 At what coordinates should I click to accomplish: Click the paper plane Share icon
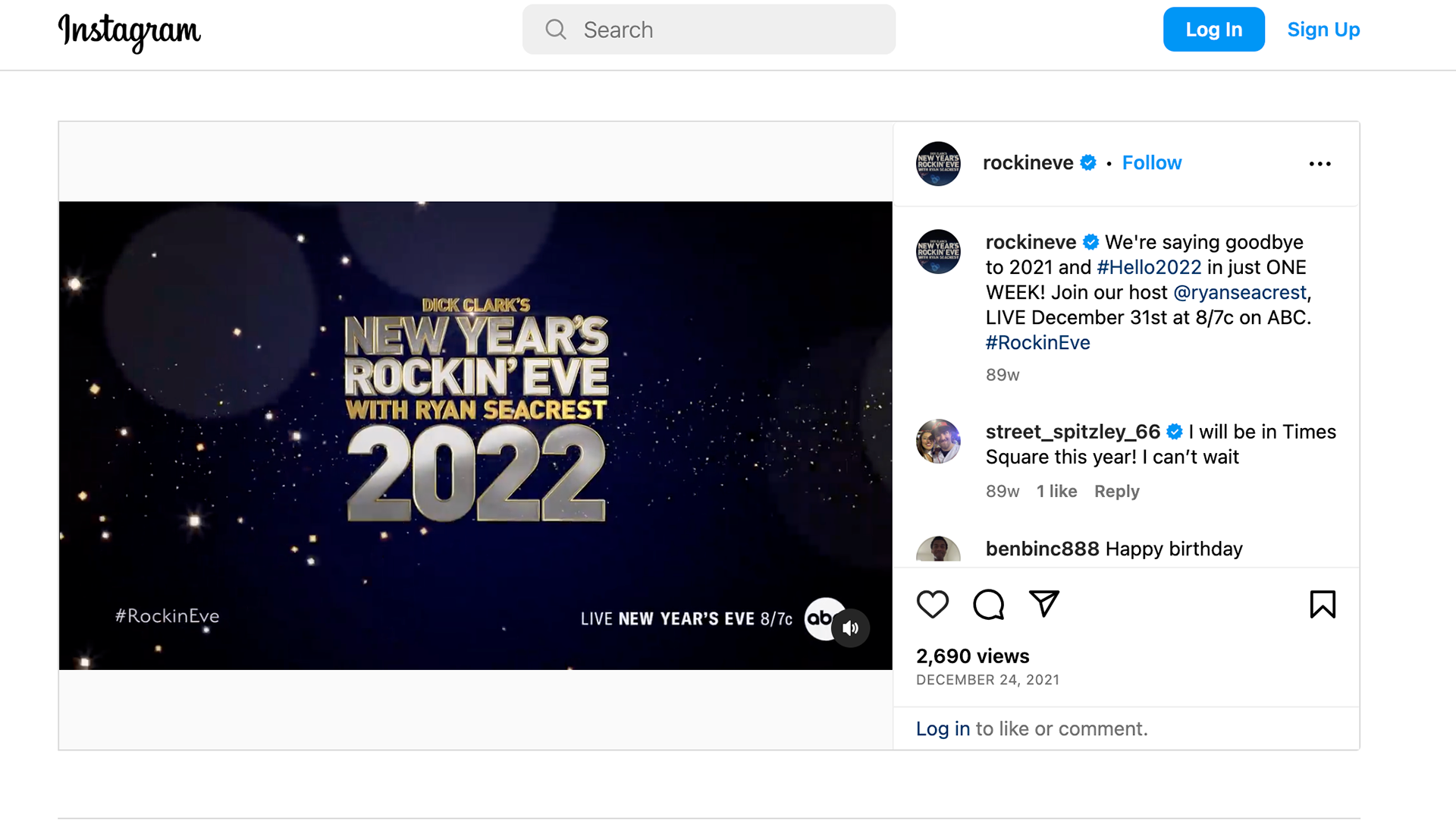click(x=1043, y=604)
